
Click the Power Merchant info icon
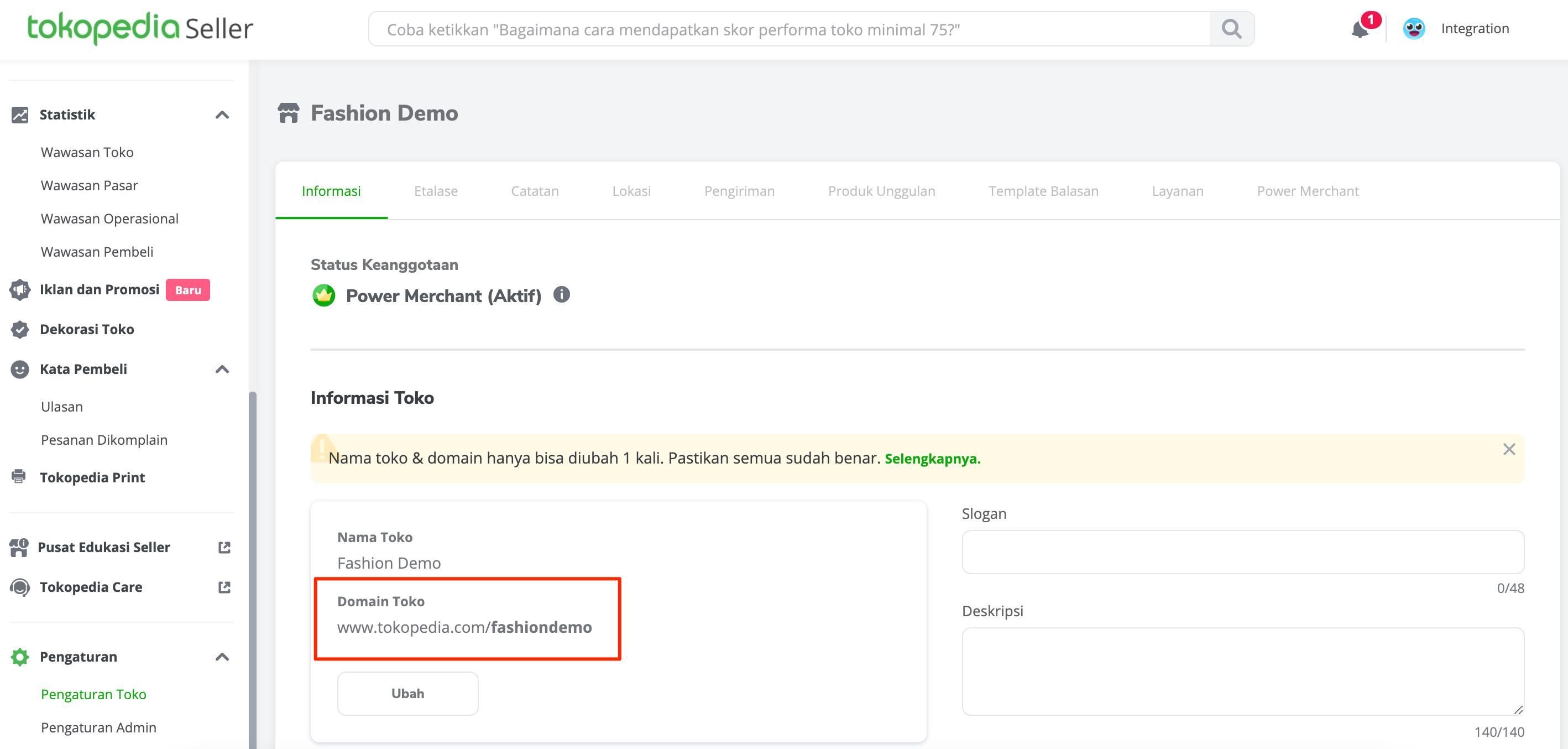point(561,295)
